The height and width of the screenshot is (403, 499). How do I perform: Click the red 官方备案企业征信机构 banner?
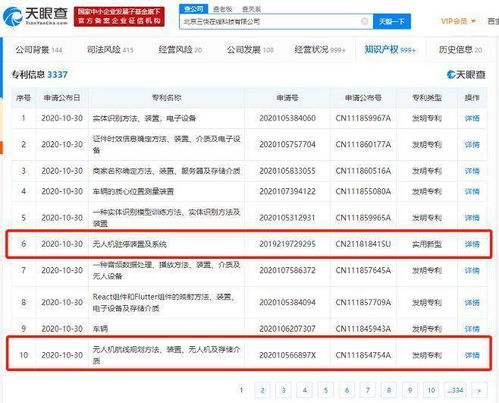pyautogui.click(x=119, y=16)
